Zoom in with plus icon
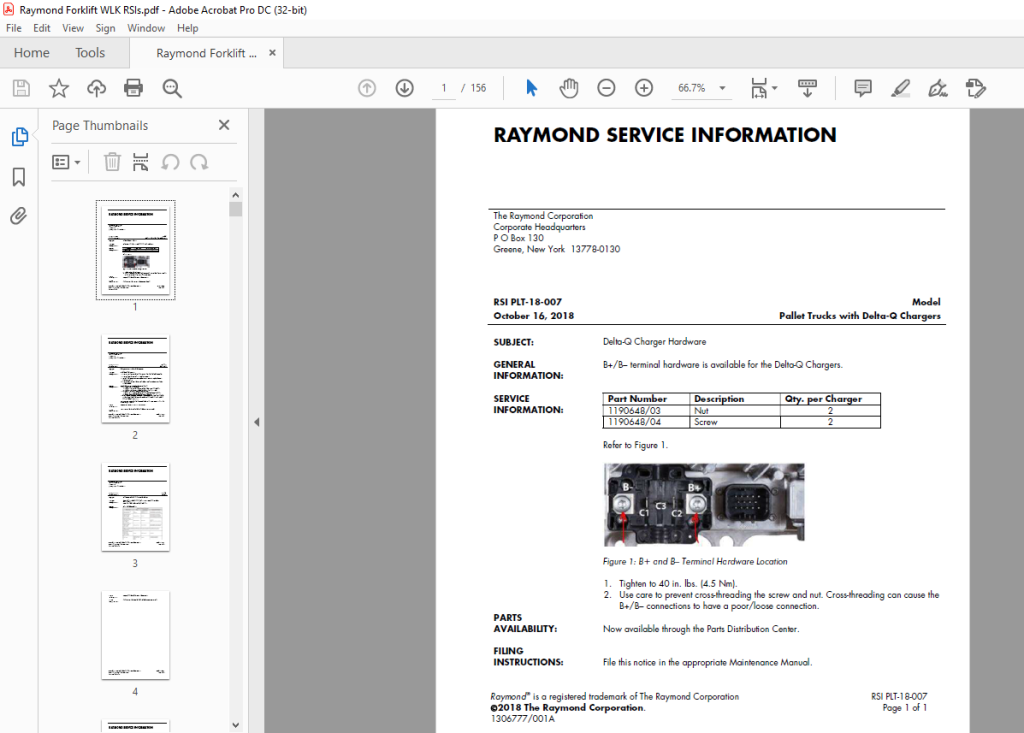Viewport: 1024px width, 733px height. point(644,88)
